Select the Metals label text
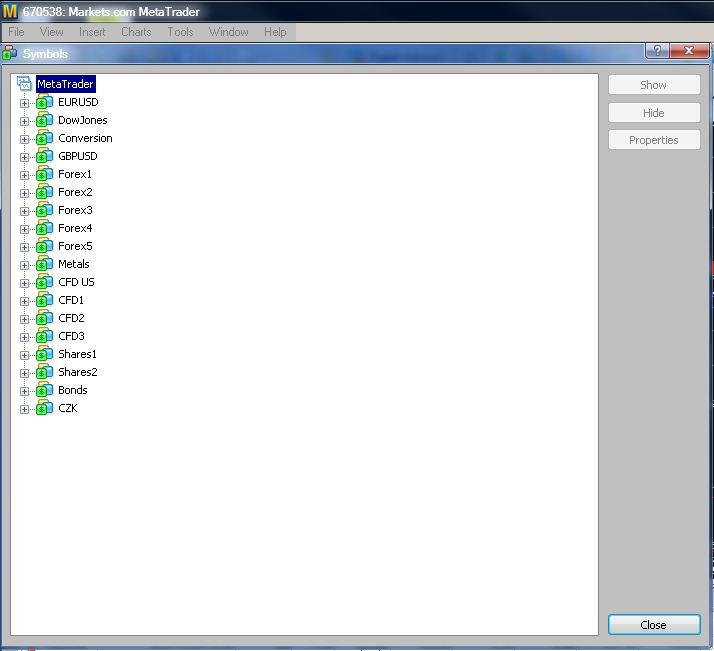The image size is (714, 651). [74, 264]
